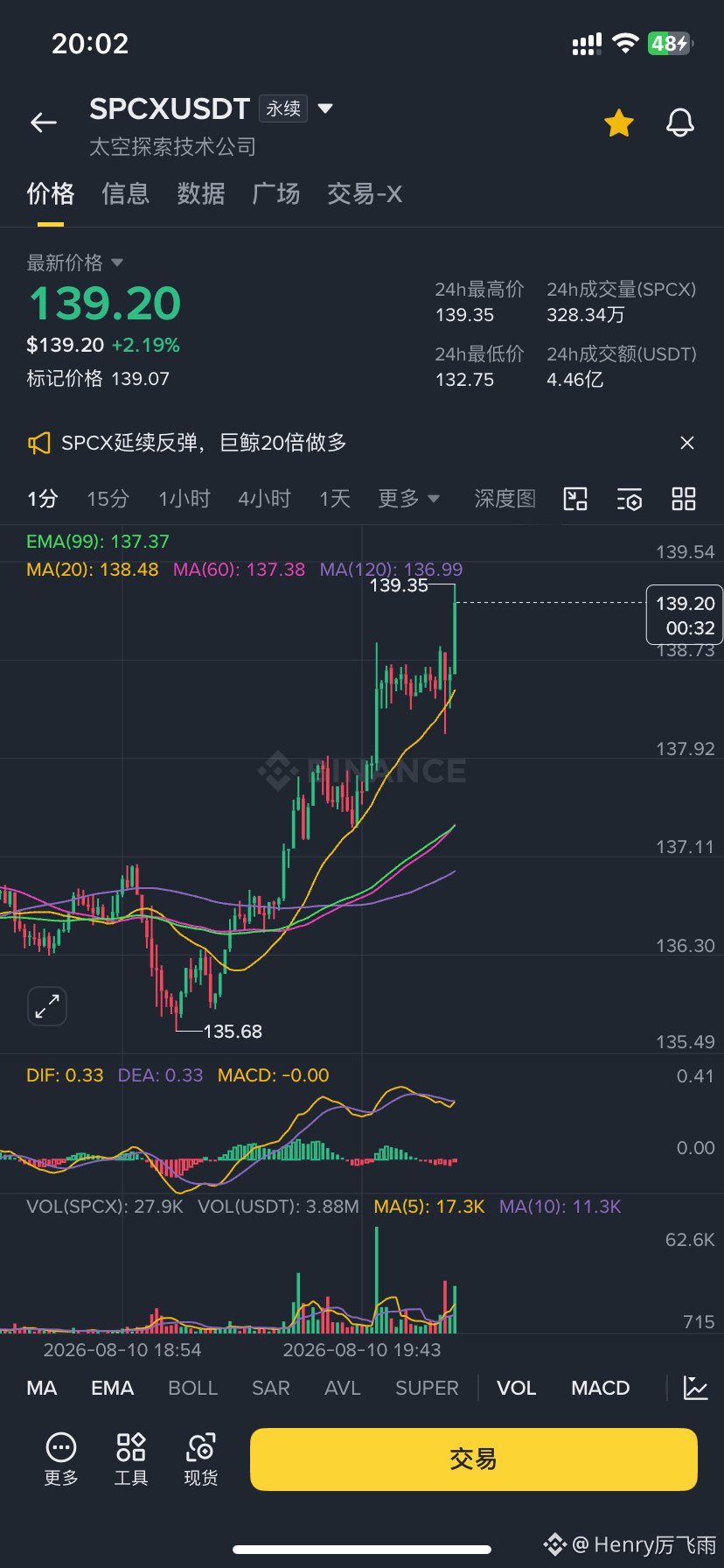This screenshot has height=1568, width=724.
Task: Toggle the EMA indicator
Action: [x=113, y=1389]
